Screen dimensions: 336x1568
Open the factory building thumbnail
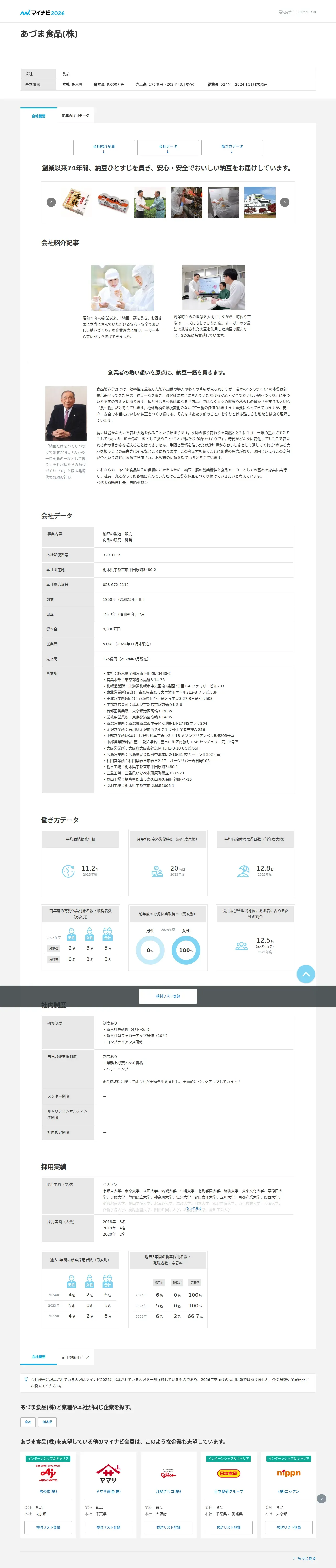pyautogui.click(x=260, y=202)
